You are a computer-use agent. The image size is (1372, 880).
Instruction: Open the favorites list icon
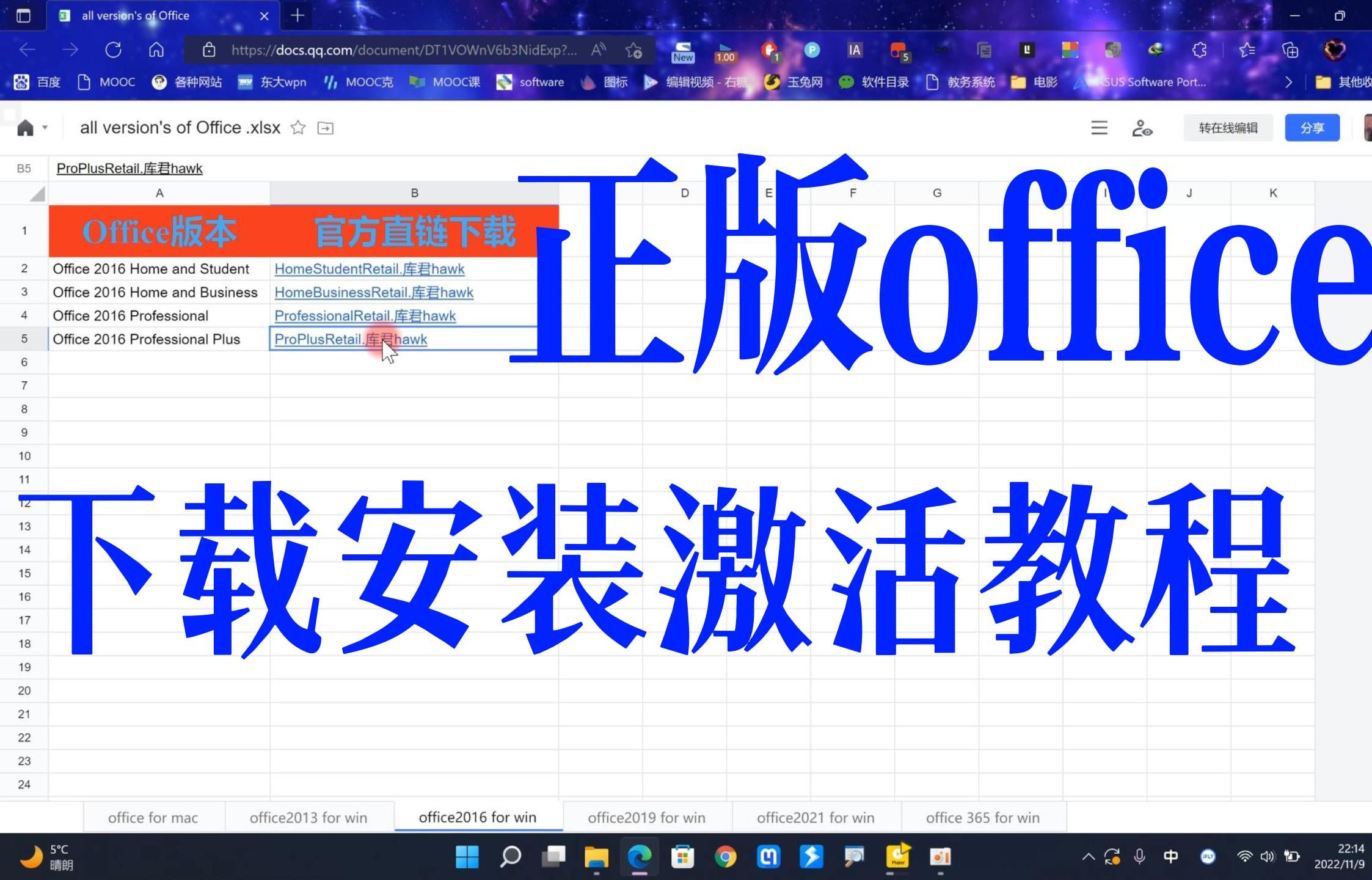click(x=1247, y=50)
